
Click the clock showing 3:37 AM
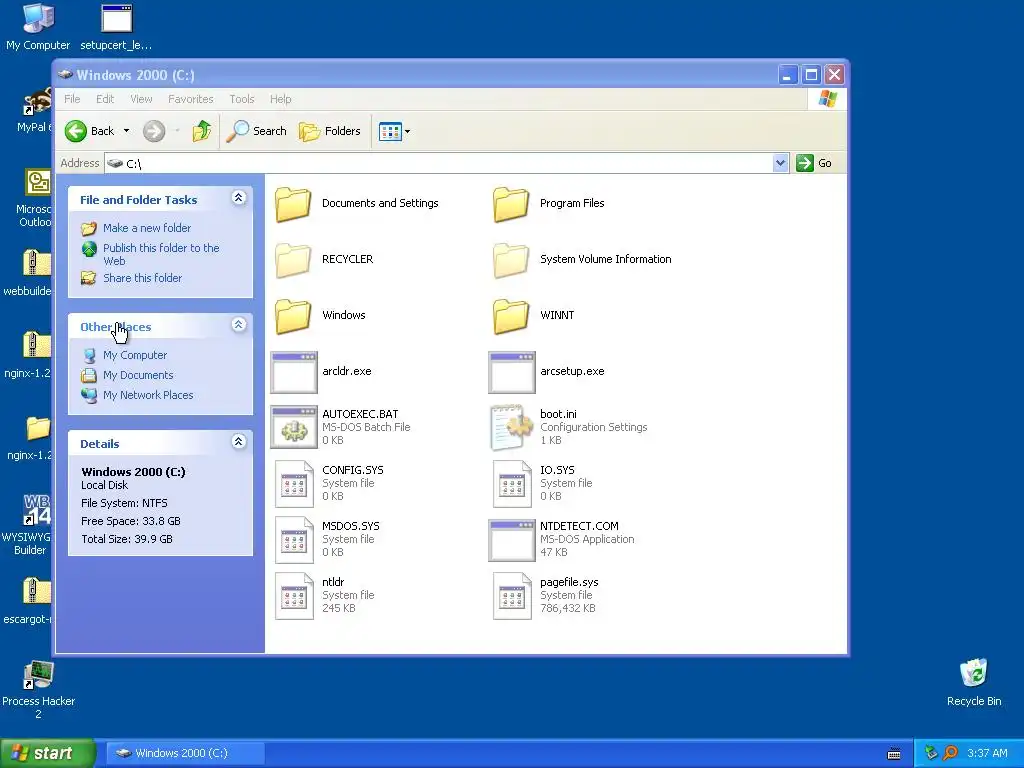[987, 753]
